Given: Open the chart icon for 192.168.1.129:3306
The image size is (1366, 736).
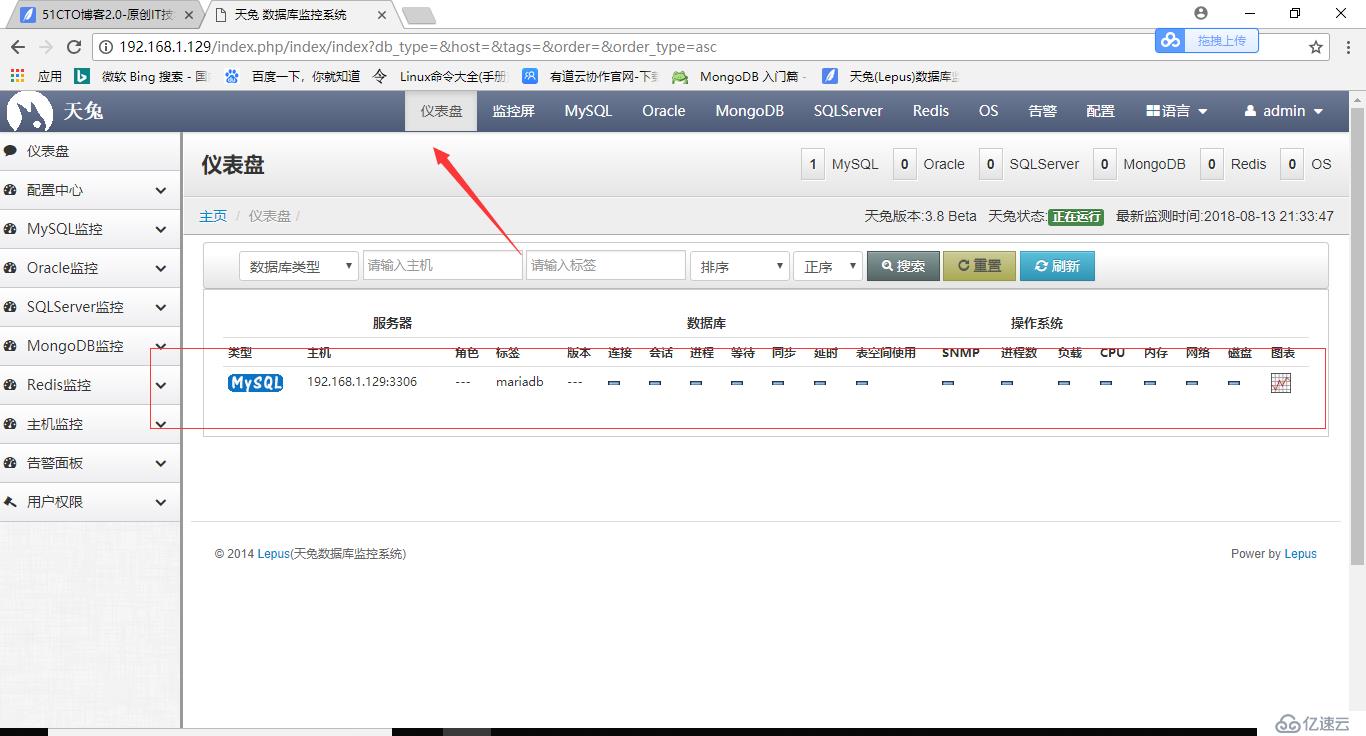Looking at the screenshot, I should pyautogui.click(x=1281, y=383).
